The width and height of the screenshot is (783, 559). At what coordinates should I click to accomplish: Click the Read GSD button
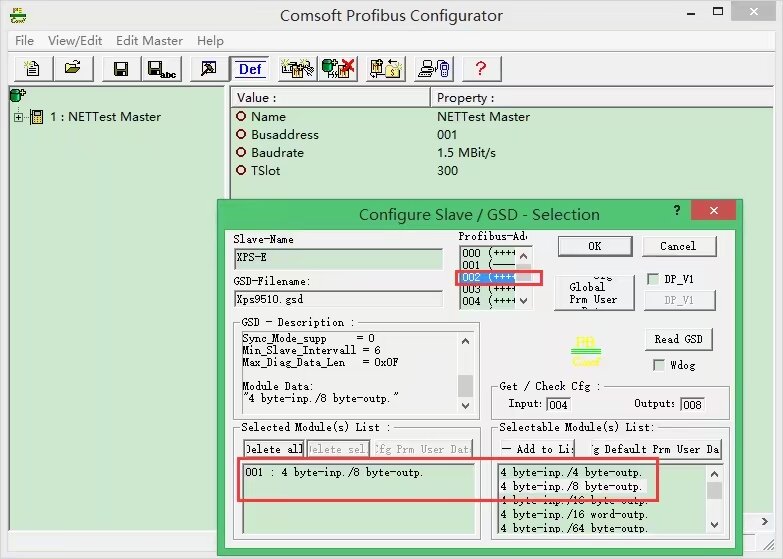pyautogui.click(x=678, y=339)
